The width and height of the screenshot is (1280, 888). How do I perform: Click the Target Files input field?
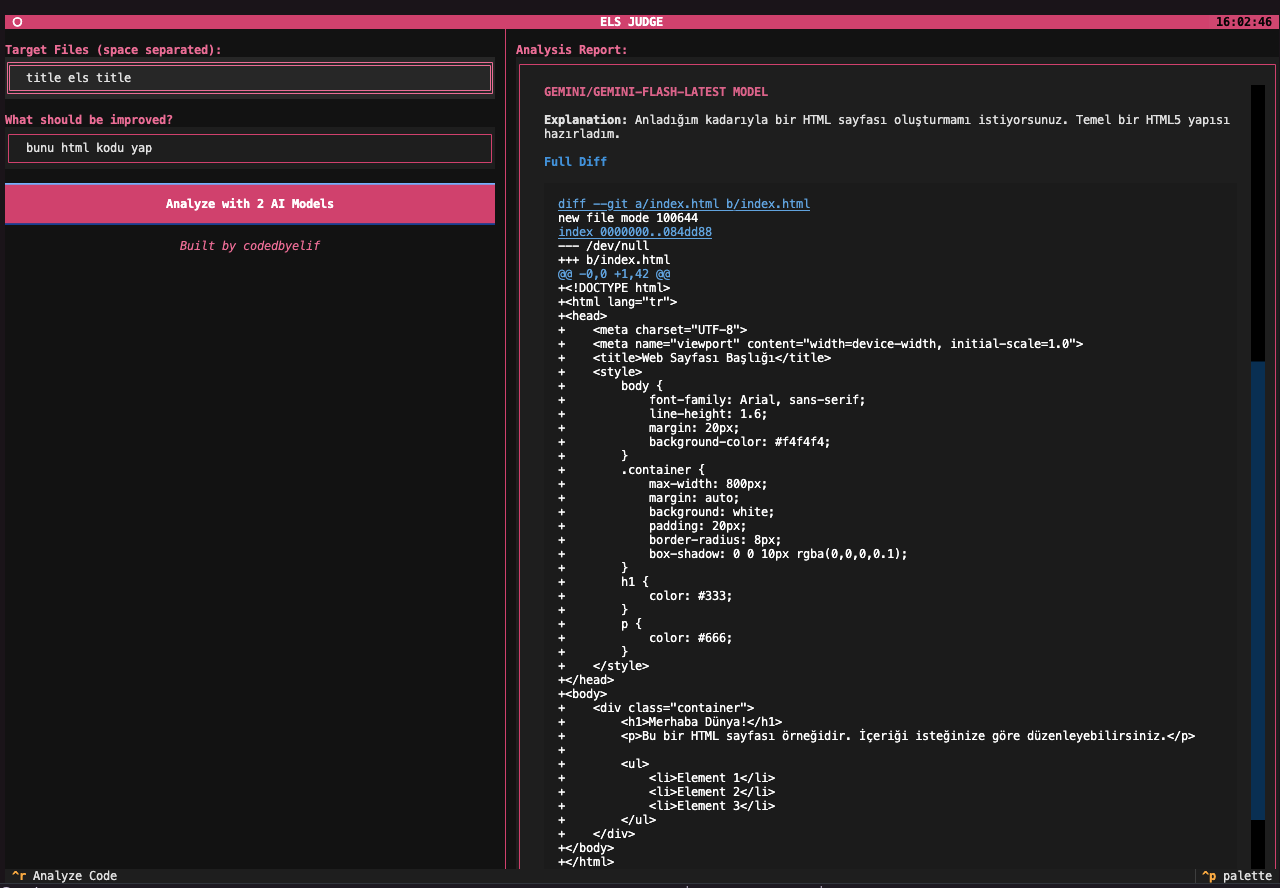click(249, 78)
